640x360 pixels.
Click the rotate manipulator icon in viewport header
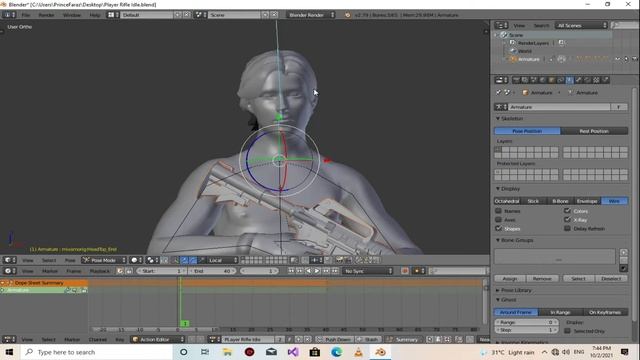(x=193, y=260)
